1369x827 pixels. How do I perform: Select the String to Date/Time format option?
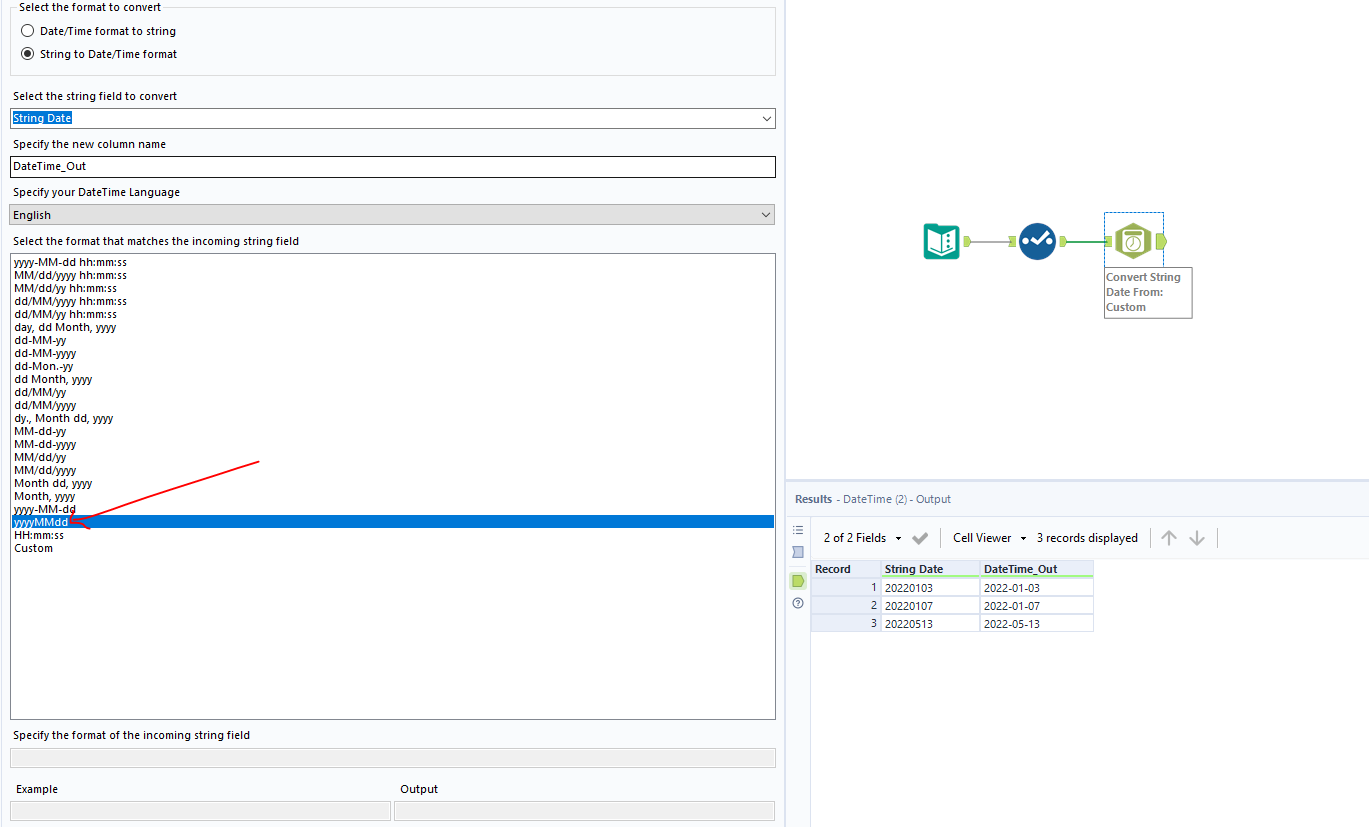click(x=27, y=53)
